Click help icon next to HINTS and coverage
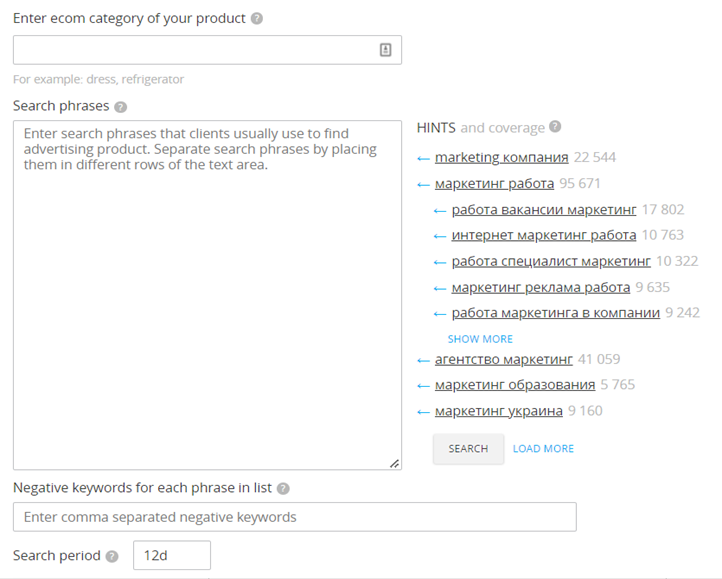This screenshot has height=579, width=722. coord(555,127)
